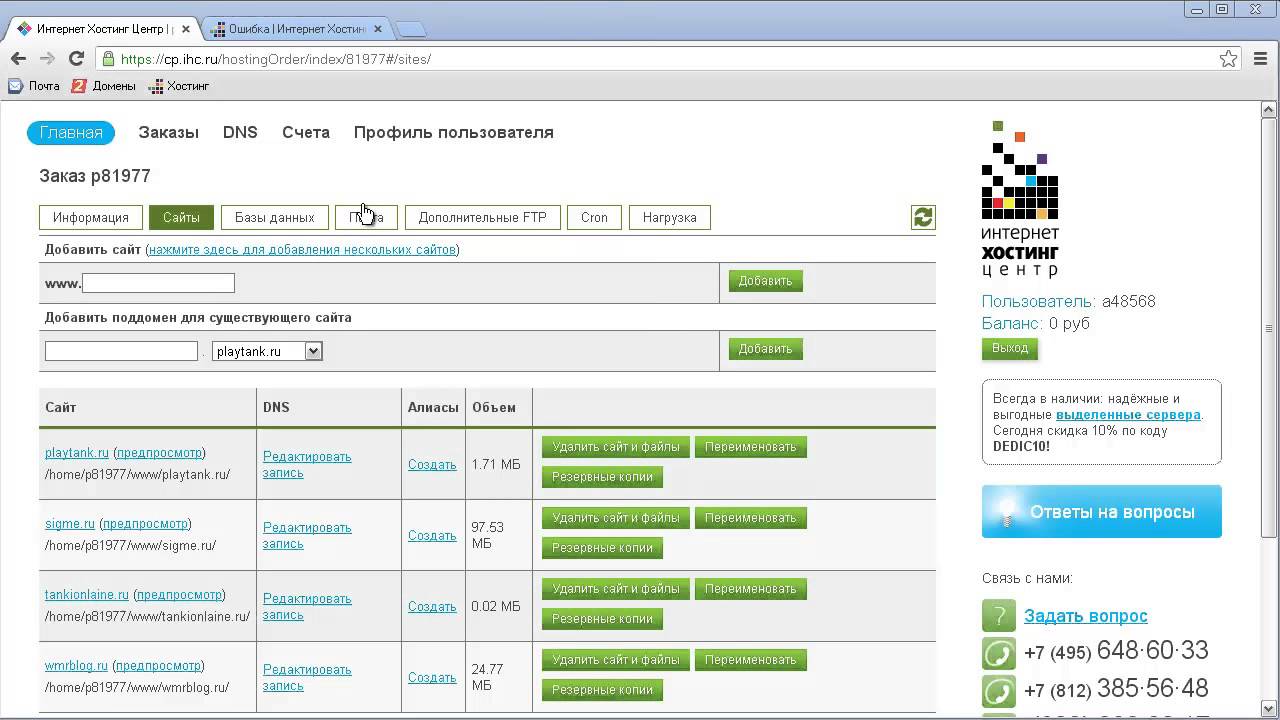The image size is (1280, 720).
Task: Click Добавить button for the subdomain
Action: [765, 349]
